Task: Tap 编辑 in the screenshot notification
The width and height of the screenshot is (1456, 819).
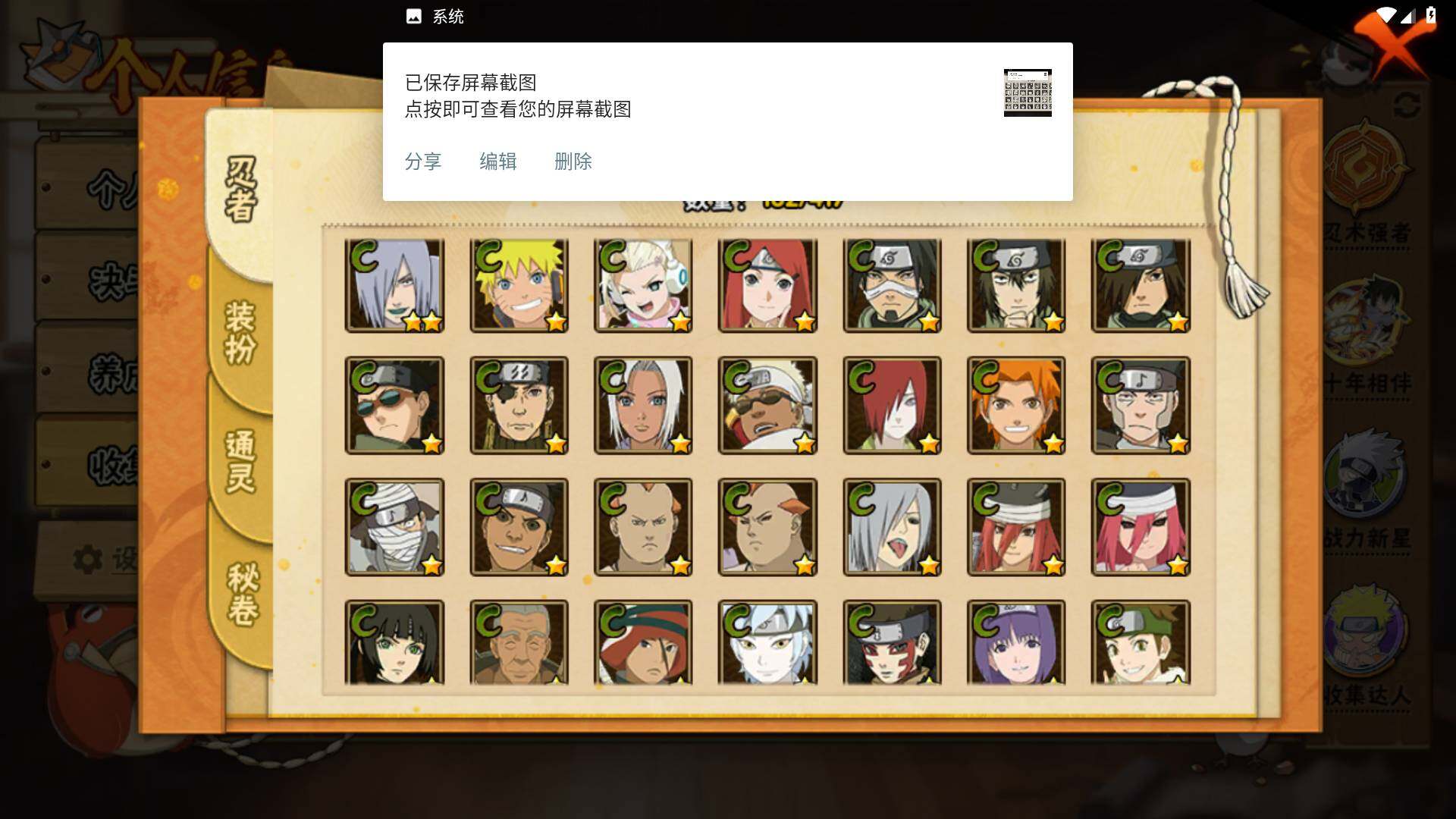Action: pyautogui.click(x=498, y=162)
